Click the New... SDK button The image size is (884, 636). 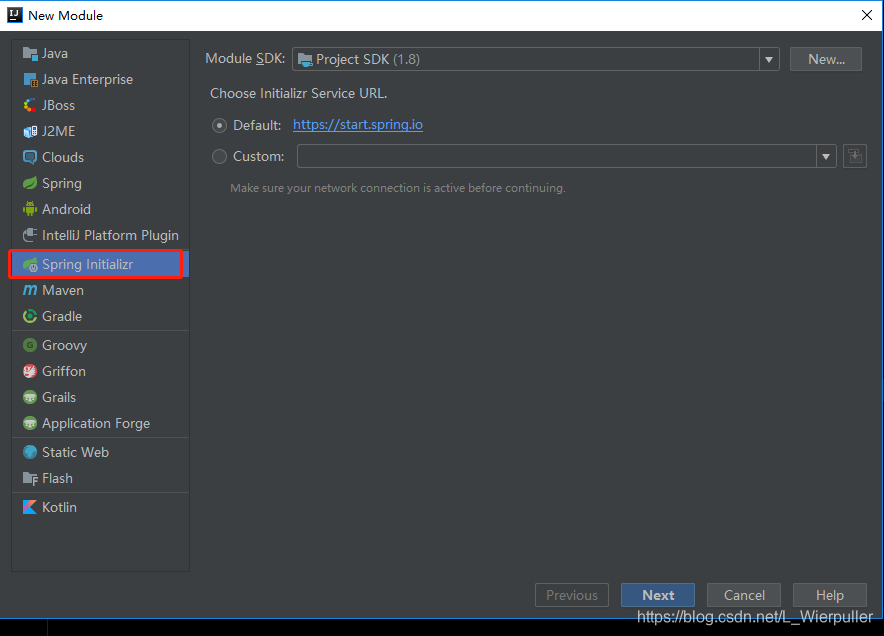point(826,59)
